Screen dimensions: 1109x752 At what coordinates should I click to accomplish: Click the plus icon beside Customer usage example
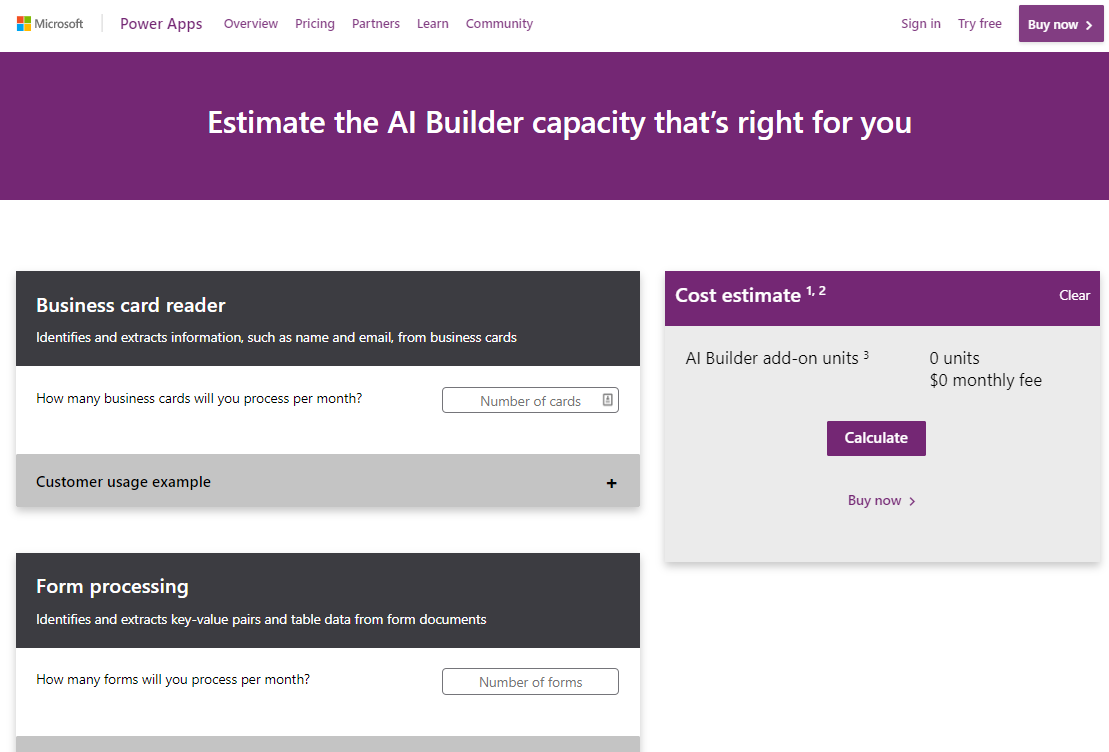click(x=611, y=483)
